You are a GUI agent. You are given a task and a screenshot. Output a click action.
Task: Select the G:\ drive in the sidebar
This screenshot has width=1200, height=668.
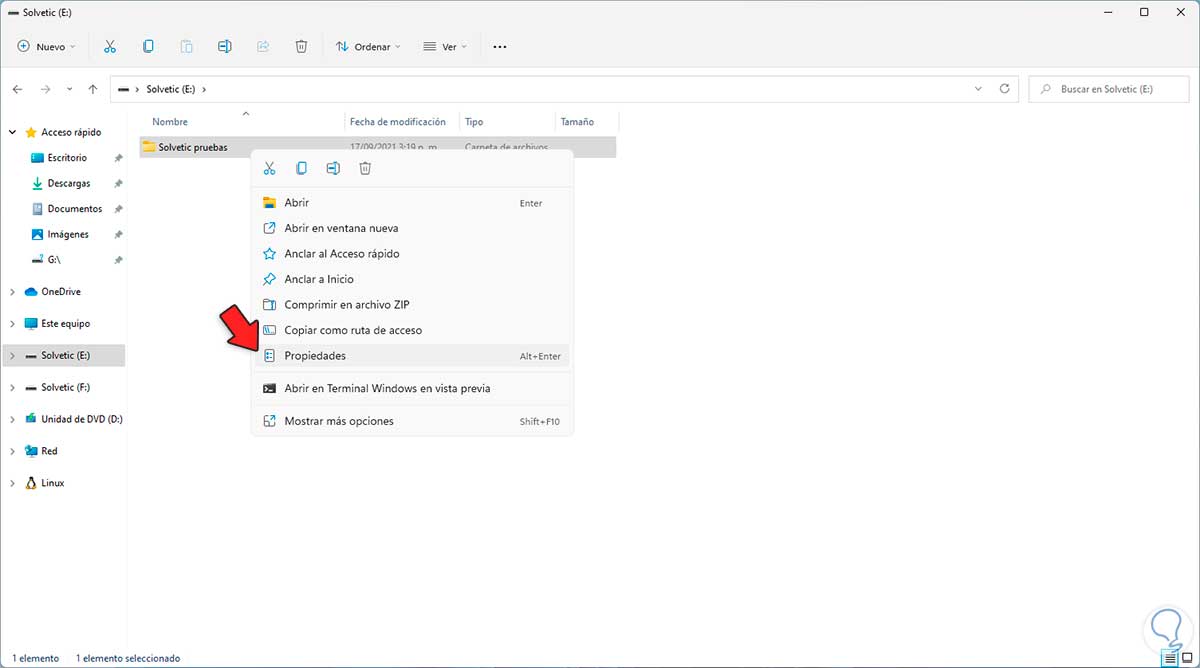(x=54, y=260)
